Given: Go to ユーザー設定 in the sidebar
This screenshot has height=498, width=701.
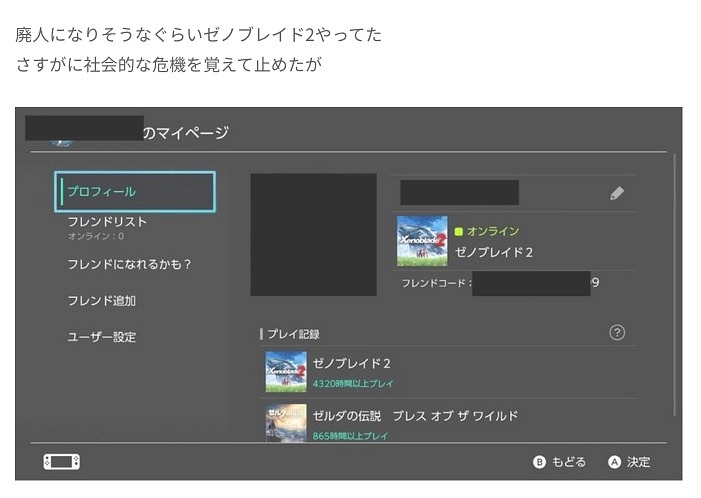Looking at the screenshot, I should tap(101, 337).
